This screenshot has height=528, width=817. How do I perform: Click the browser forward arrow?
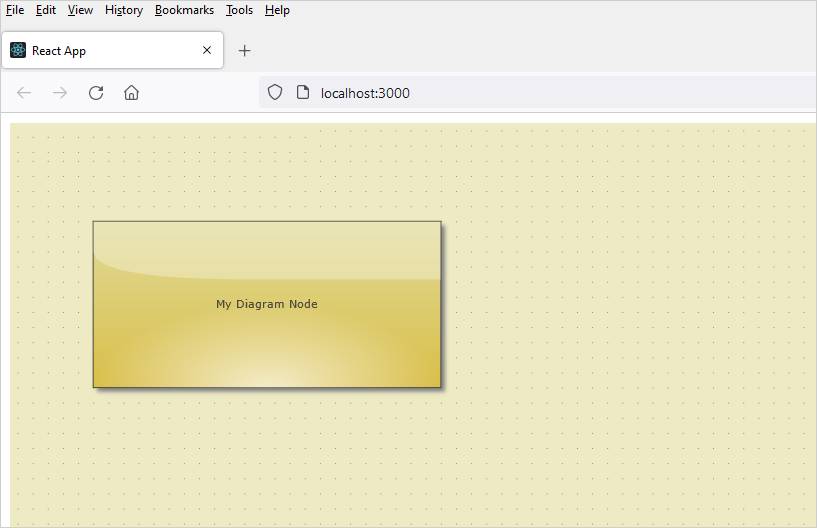[x=60, y=93]
